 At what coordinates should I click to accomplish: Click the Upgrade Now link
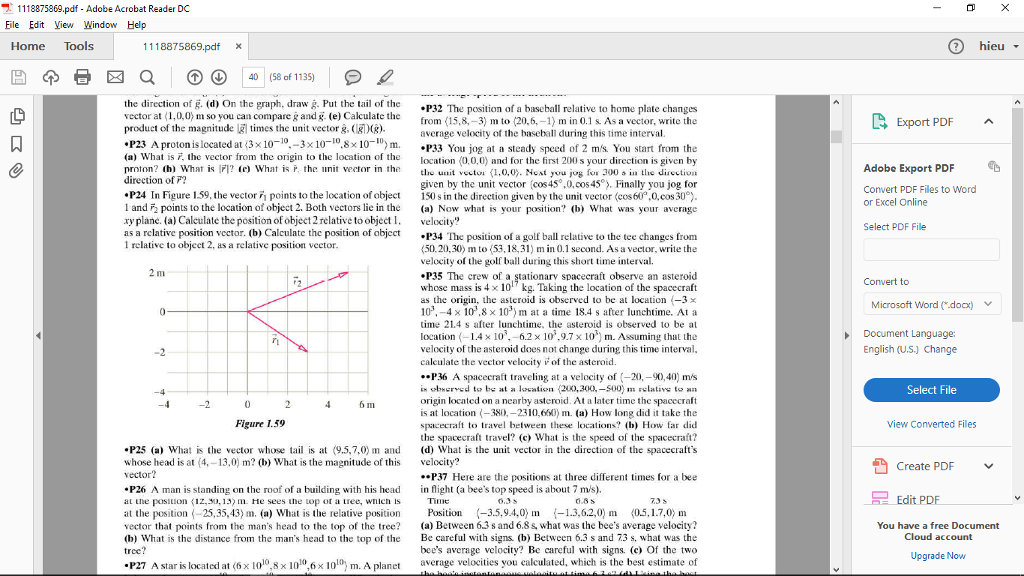pos(938,555)
